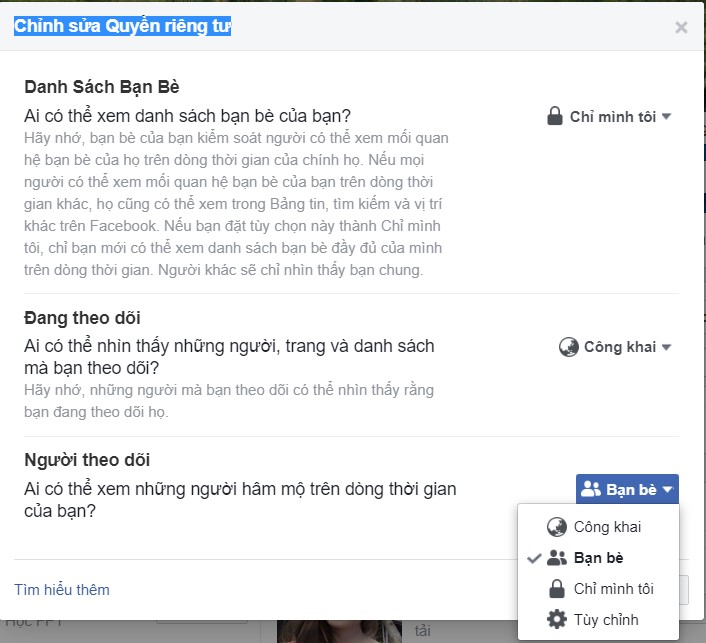Click the lock icon in the dropdown menu
This screenshot has width=706, height=643.
click(557, 588)
